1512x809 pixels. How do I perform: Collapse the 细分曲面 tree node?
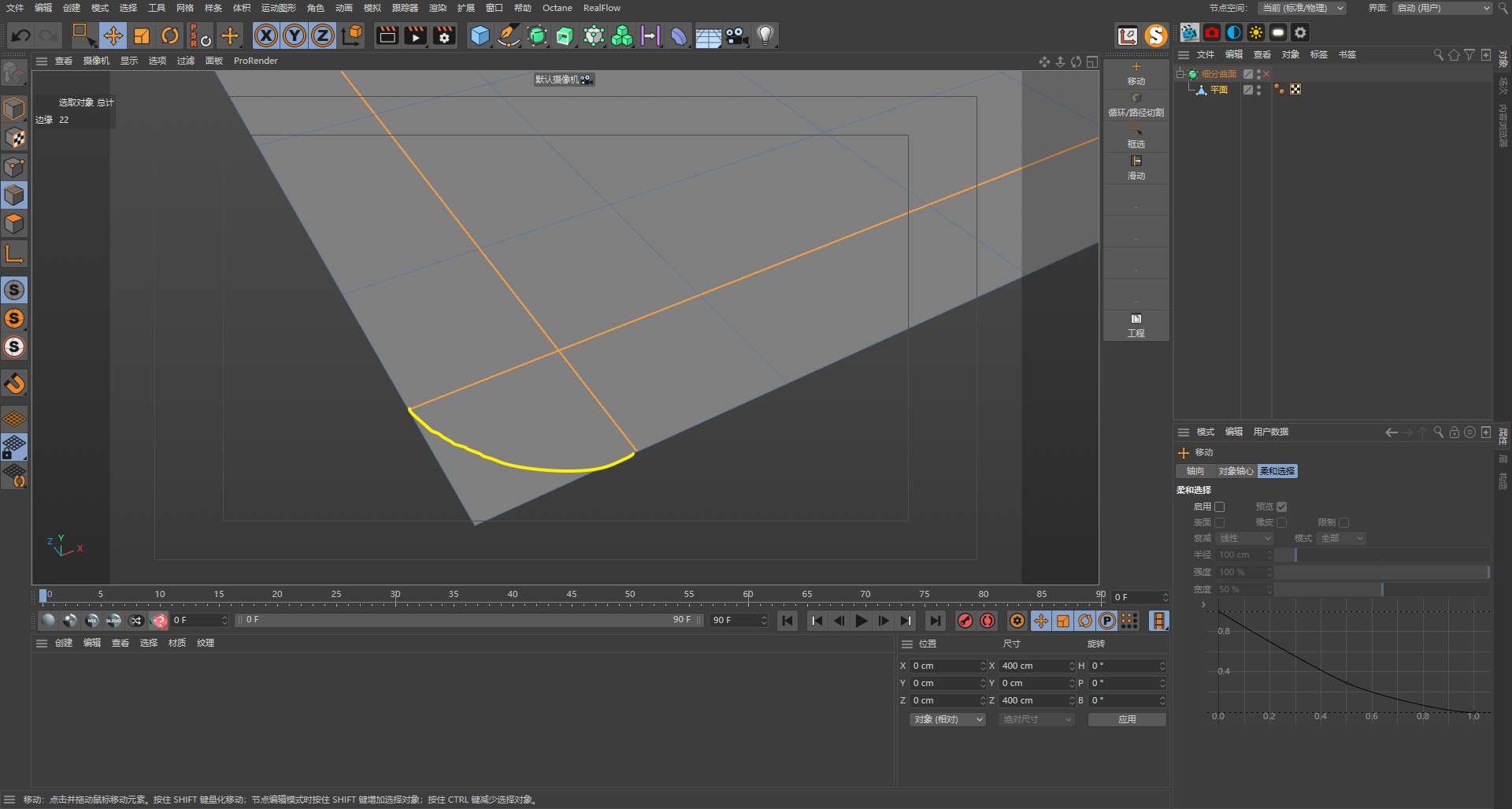1180,74
